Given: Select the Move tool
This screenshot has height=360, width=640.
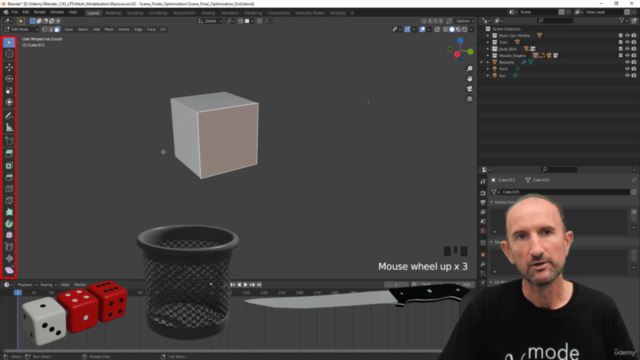Looking at the screenshot, I should pos(9,67).
